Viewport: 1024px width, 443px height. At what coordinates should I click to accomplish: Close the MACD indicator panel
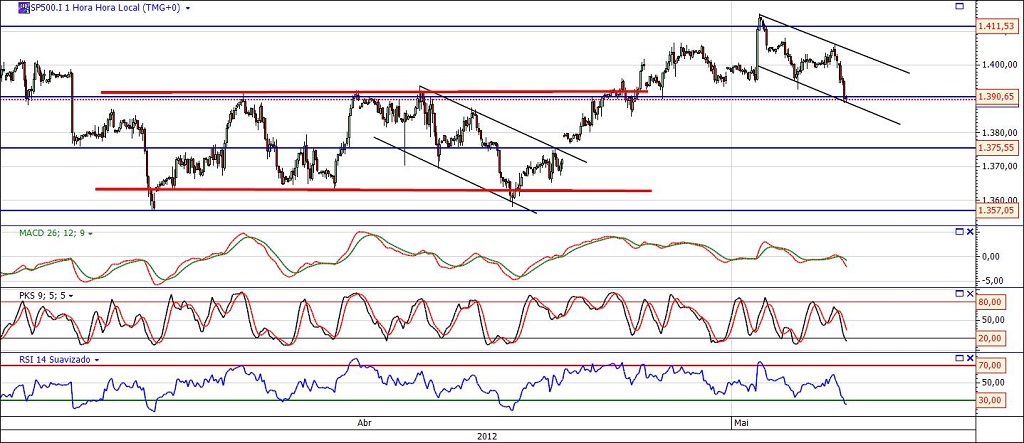tap(970, 232)
